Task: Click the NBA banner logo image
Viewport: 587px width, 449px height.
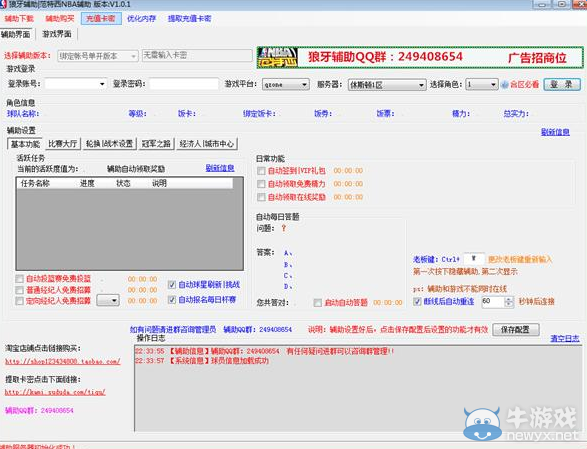Action: pyautogui.click(x=277, y=58)
